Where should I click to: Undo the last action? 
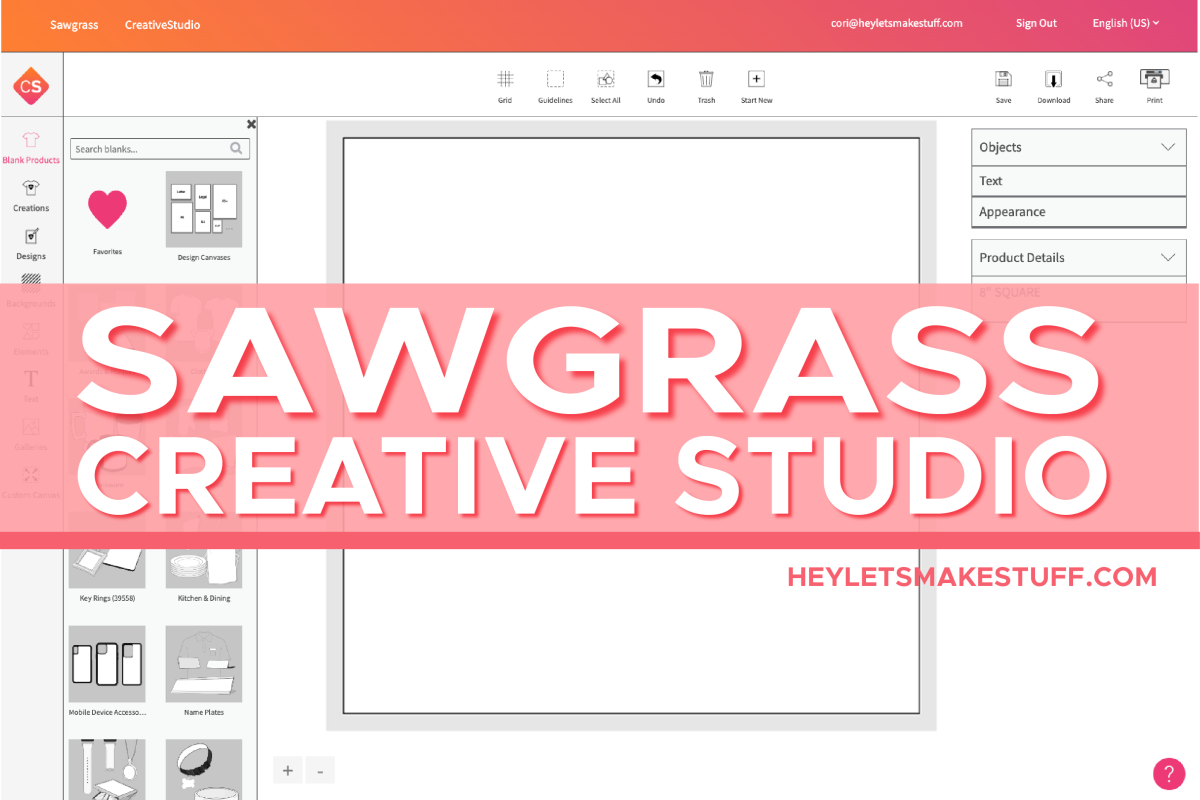[x=656, y=86]
